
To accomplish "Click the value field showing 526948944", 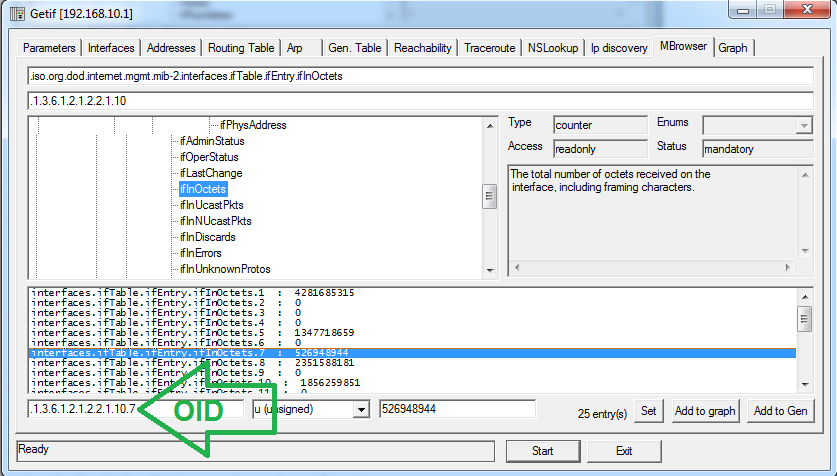I will coord(457,409).
